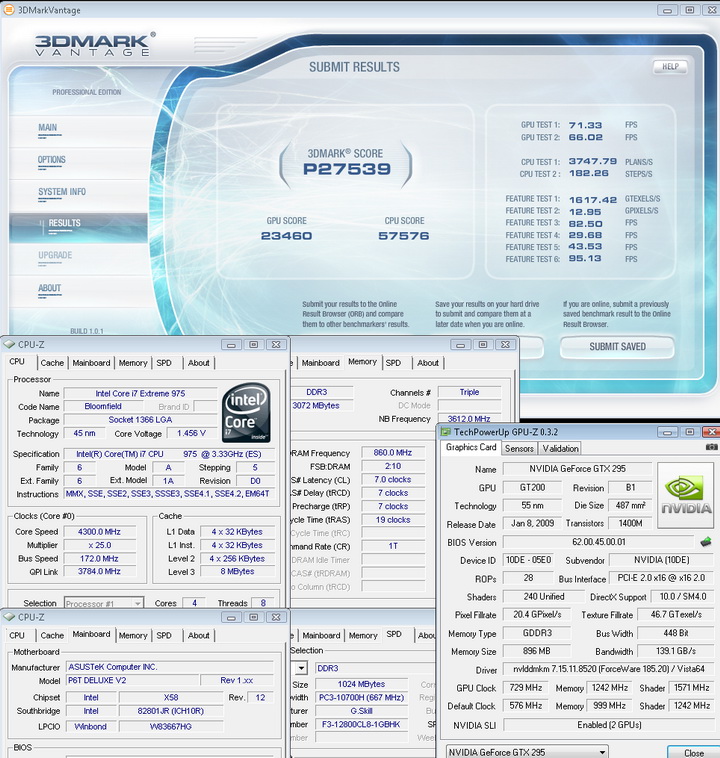720x758 pixels.
Task: Open GPU selector dropdown at GPU-Z bottom
Action: (x=602, y=752)
